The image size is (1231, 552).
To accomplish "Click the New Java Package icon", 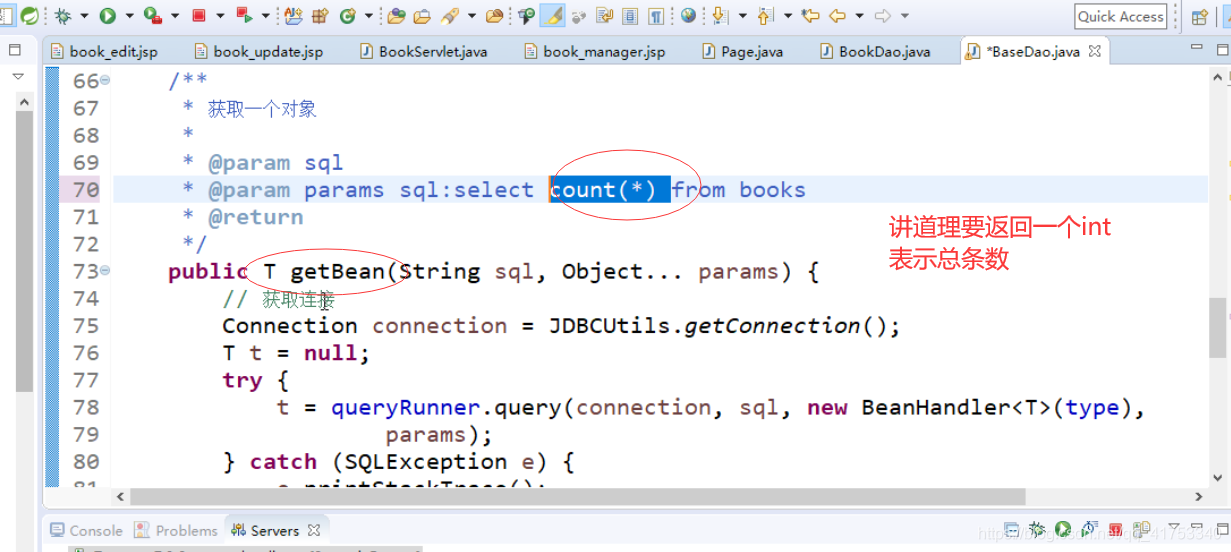I will coord(320,16).
